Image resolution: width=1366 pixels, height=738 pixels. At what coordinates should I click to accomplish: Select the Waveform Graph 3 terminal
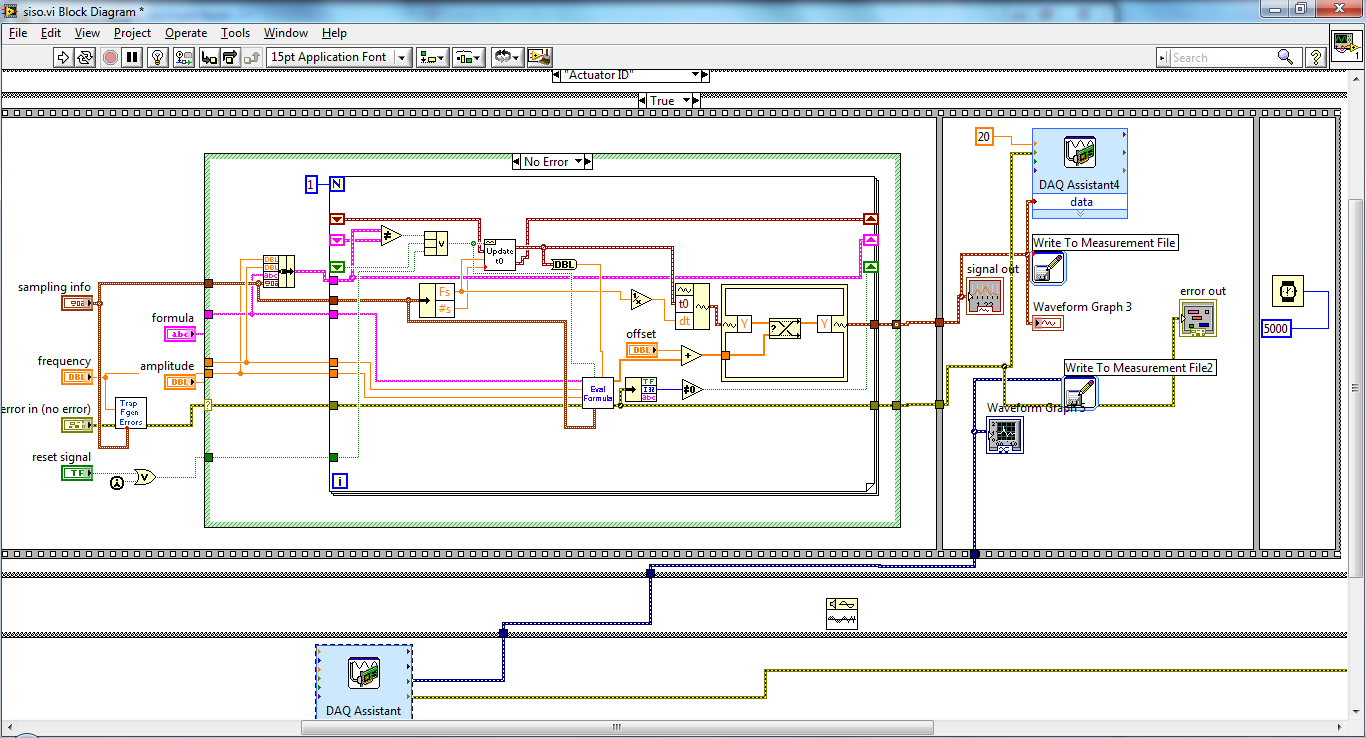(x=1047, y=322)
